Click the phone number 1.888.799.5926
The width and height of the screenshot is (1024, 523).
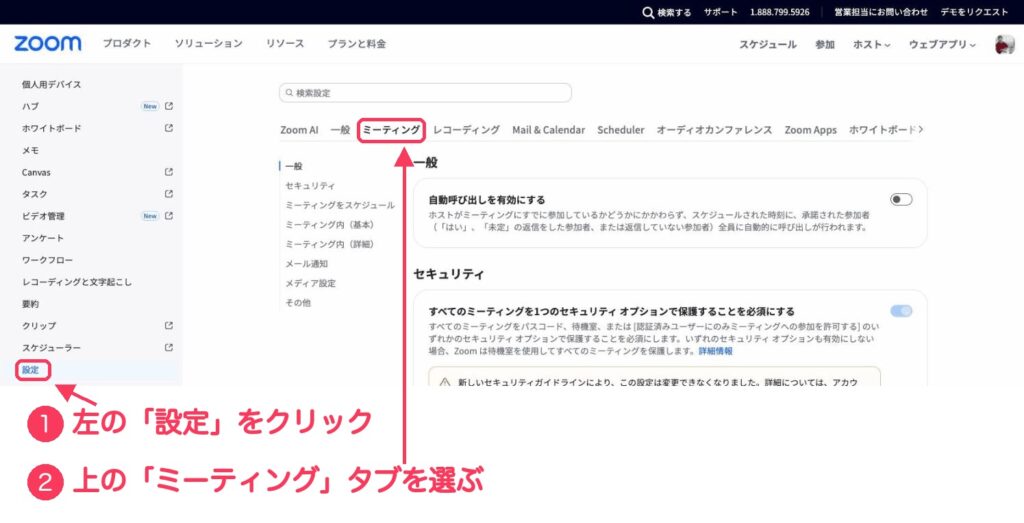click(780, 12)
